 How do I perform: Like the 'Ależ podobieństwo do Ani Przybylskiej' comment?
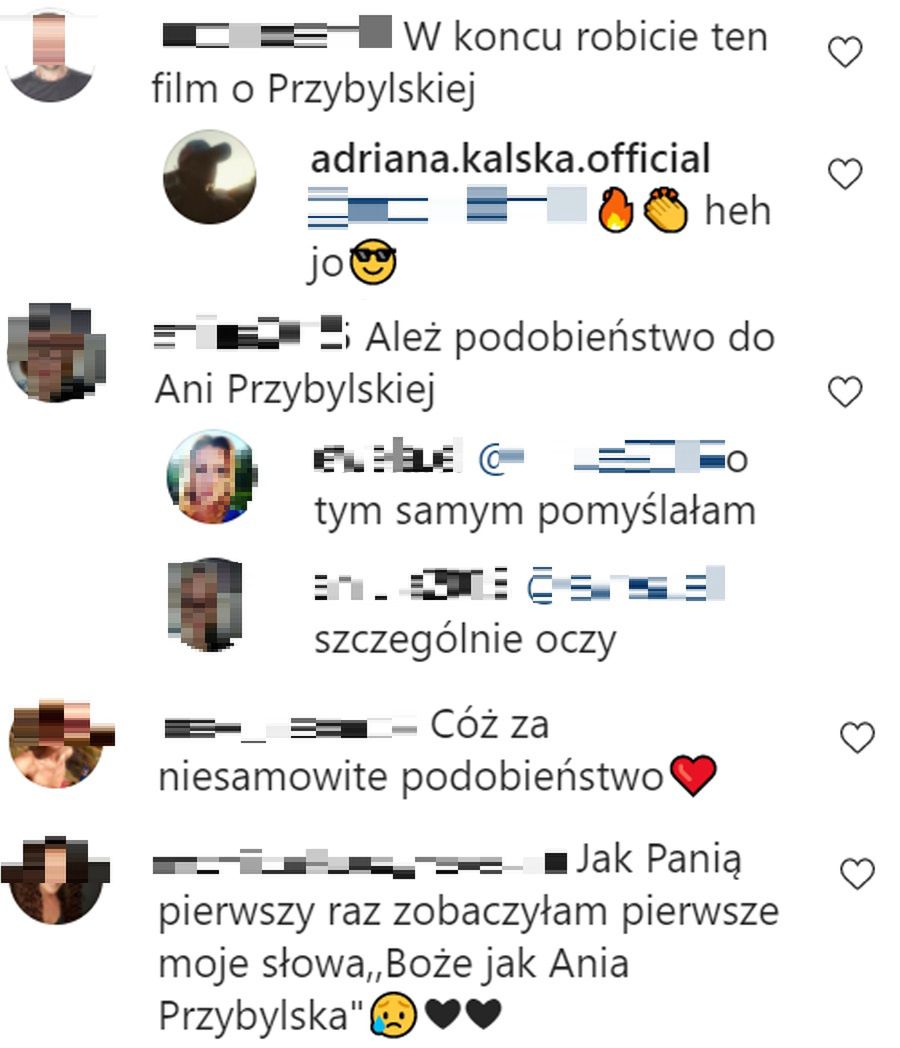(845, 391)
